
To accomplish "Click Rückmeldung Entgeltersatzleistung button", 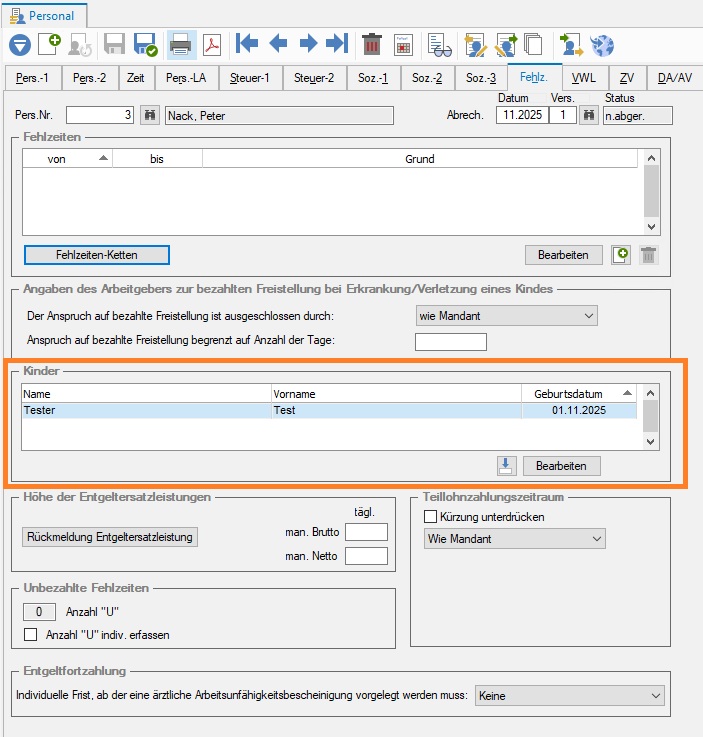I will tap(110, 537).
